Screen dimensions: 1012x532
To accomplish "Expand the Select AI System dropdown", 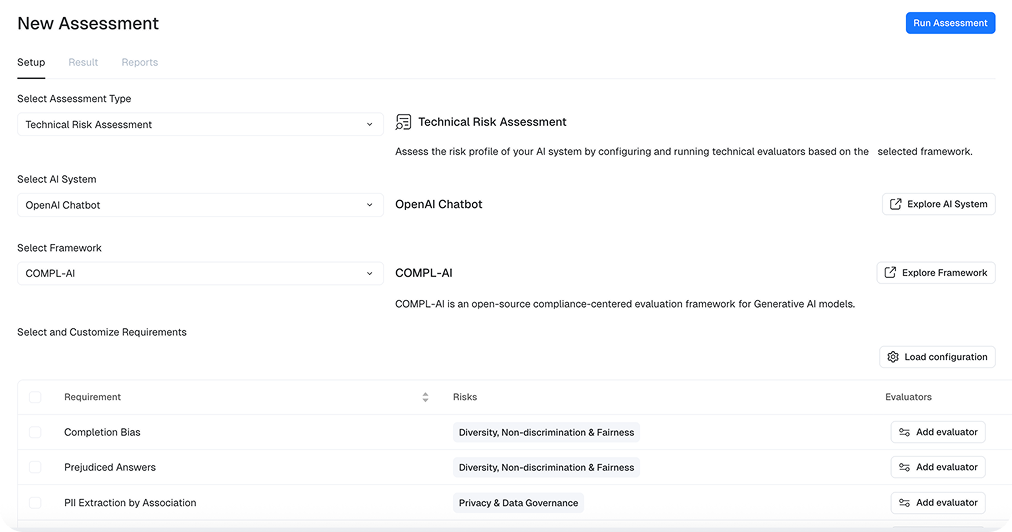I will 200,205.
